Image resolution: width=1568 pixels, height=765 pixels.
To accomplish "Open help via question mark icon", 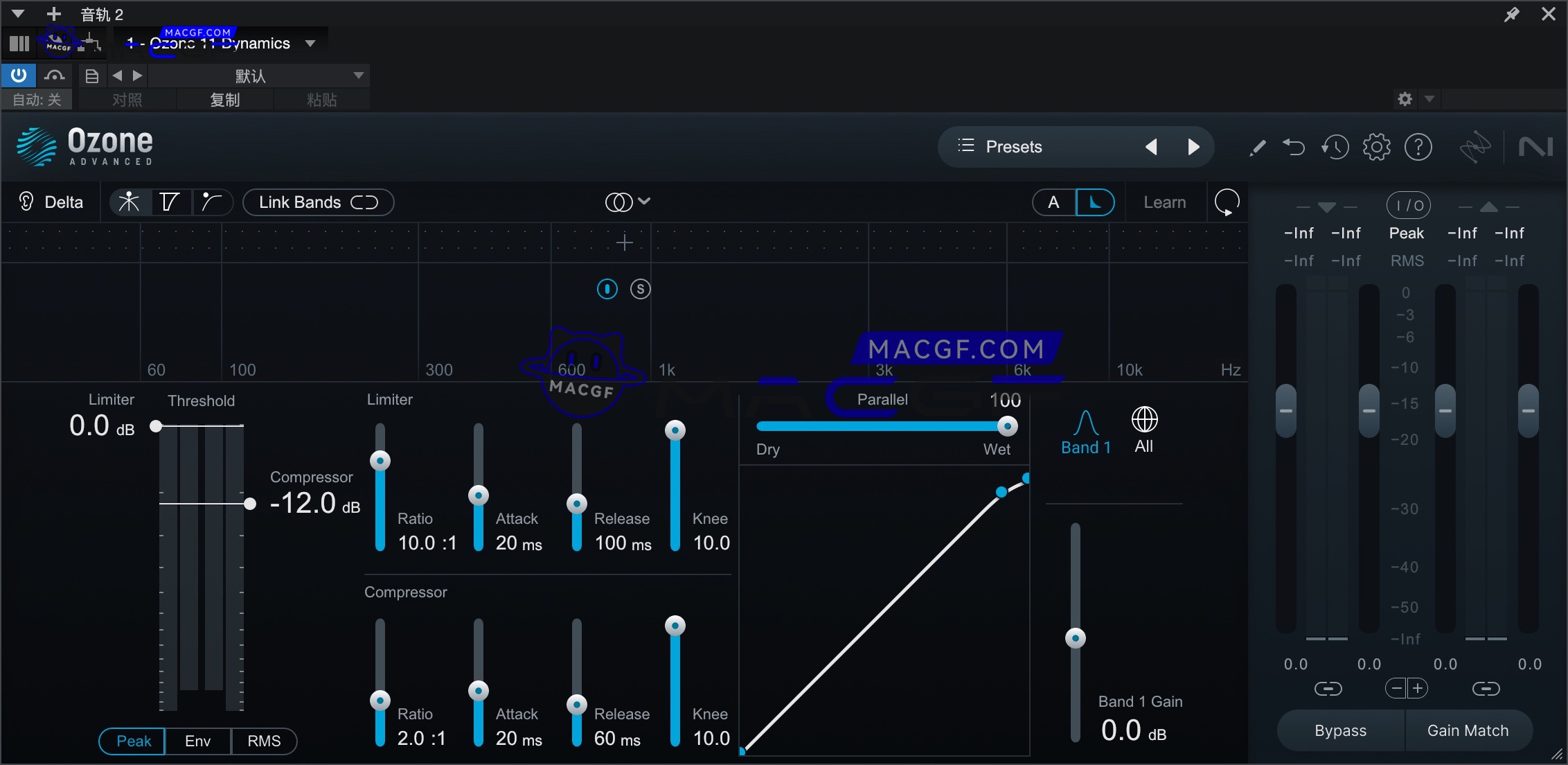I will click(1419, 147).
